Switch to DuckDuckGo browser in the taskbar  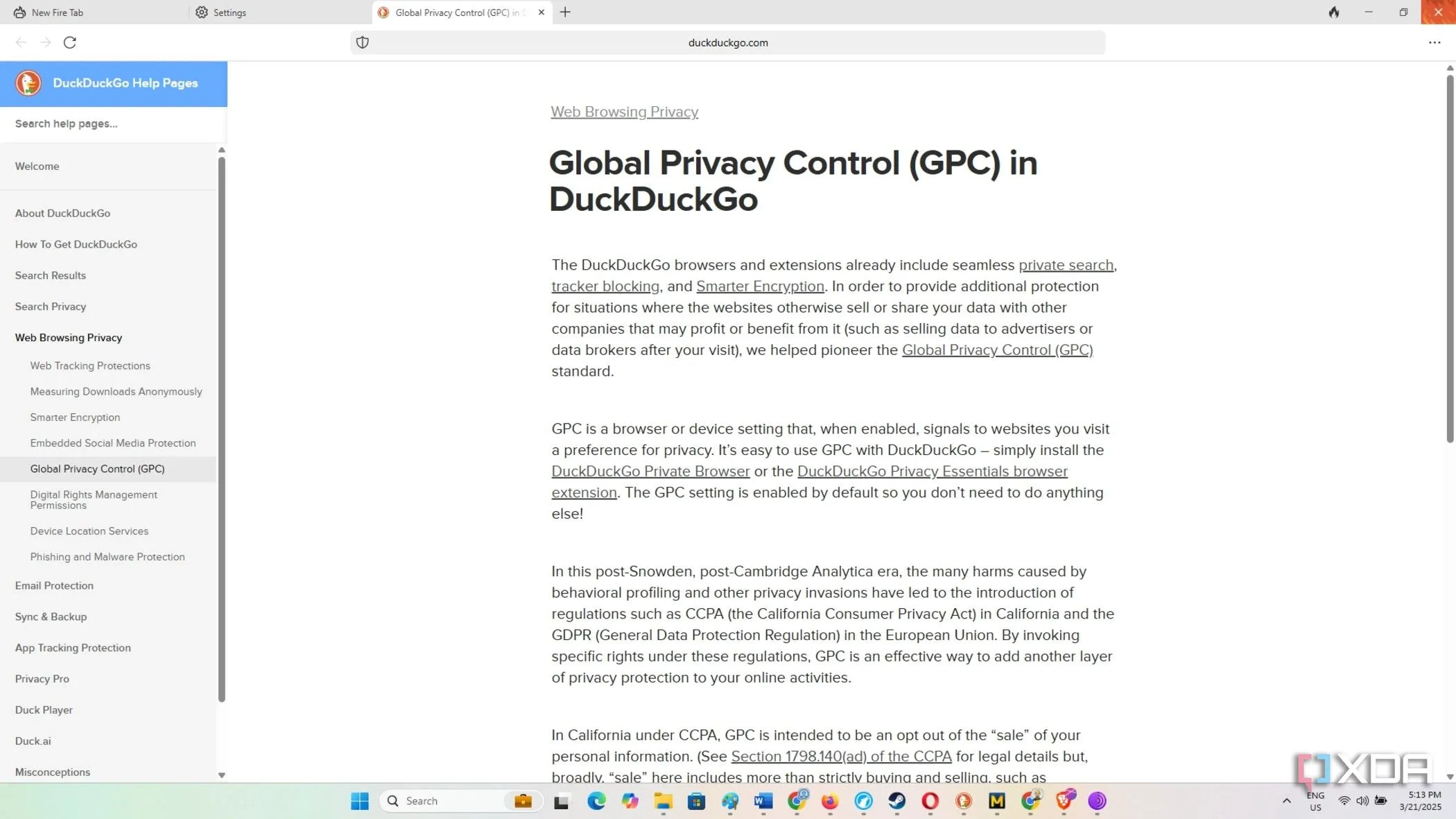tap(964, 801)
